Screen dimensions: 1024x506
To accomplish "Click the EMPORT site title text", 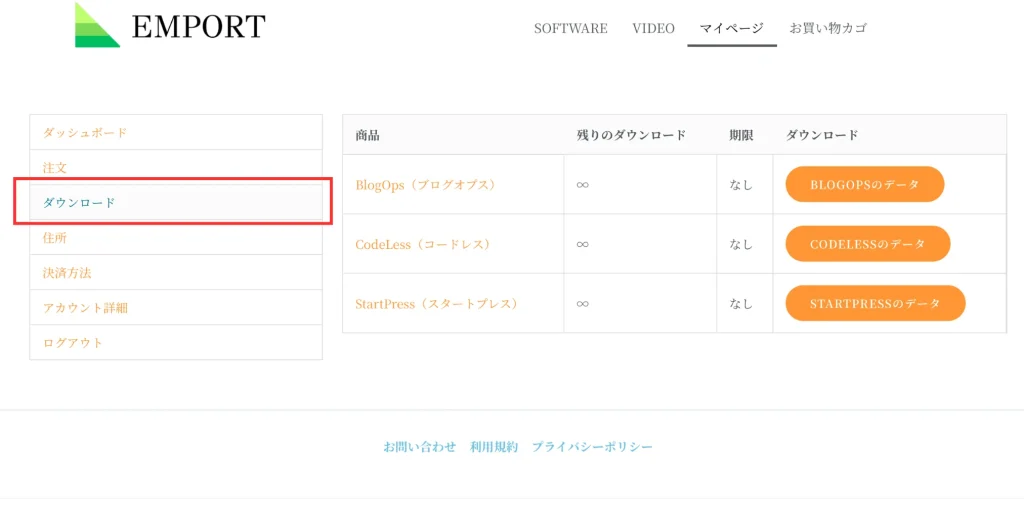I will pyautogui.click(x=198, y=27).
